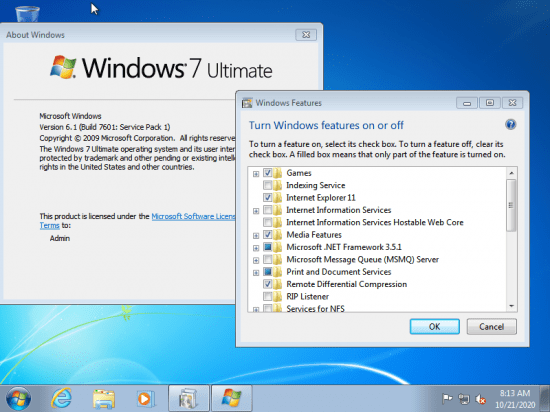The width and height of the screenshot is (550, 412).
Task: Click Cancel in Windows Features
Action: pyautogui.click(x=491, y=326)
